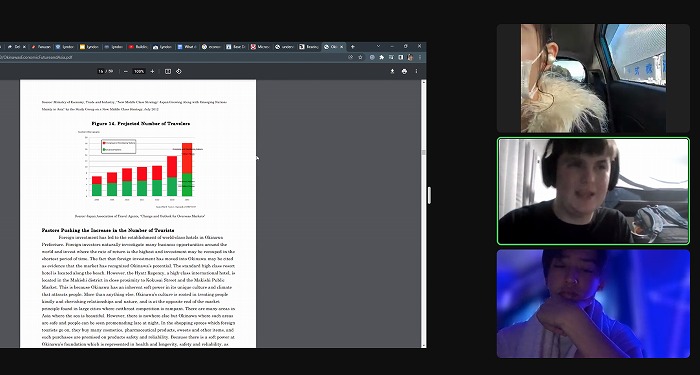Select the blue-lit participant video tile

pos(593,304)
